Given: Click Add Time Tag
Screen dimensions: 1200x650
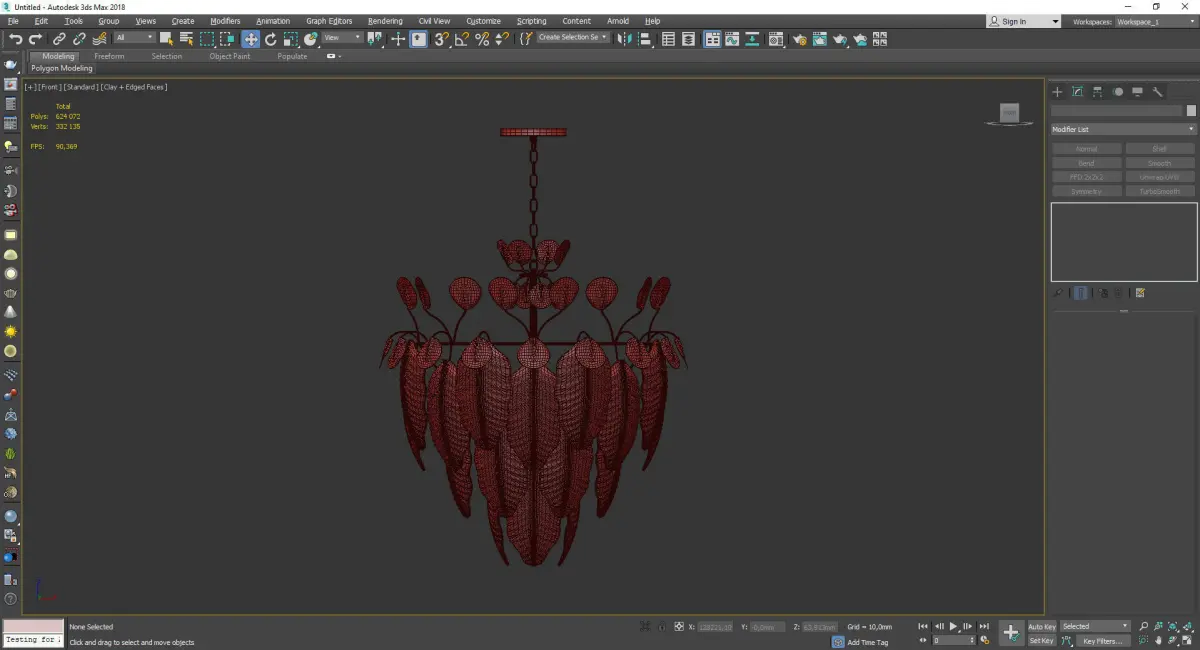Looking at the screenshot, I should click(x=867, y=642).
